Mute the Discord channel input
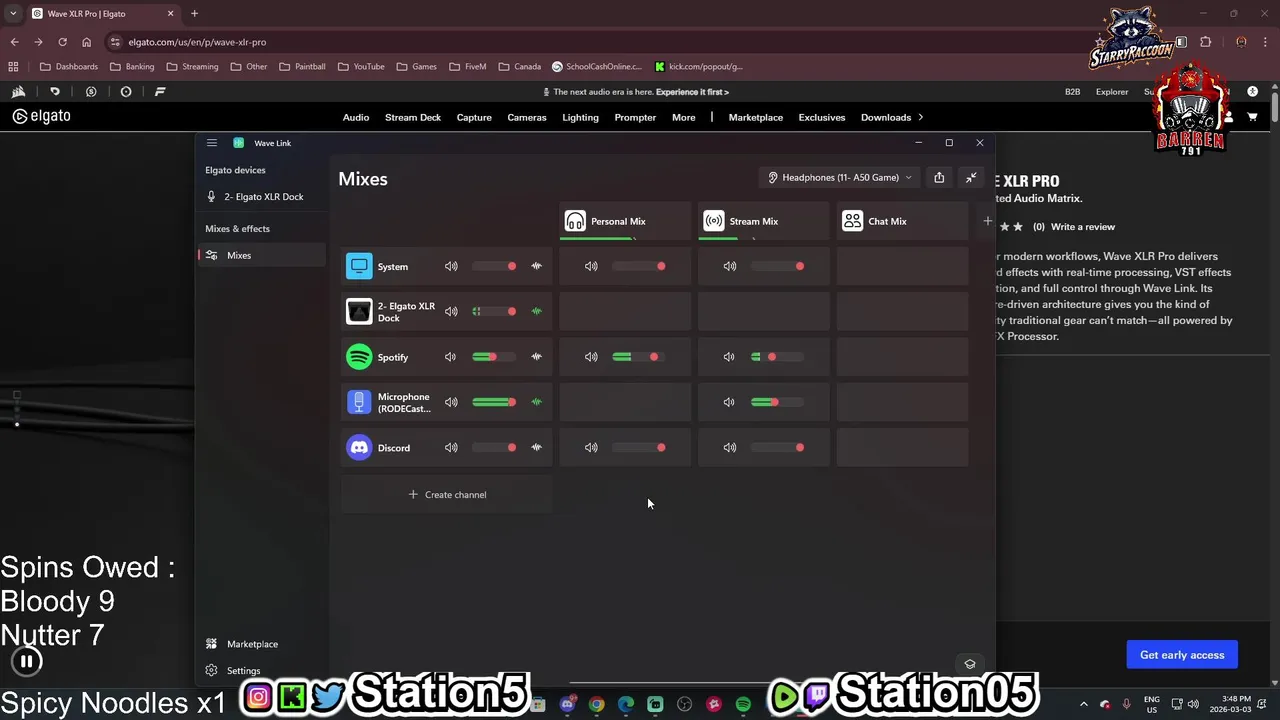The height and width of the screenshot is (720, 1280). click(451, 447)
